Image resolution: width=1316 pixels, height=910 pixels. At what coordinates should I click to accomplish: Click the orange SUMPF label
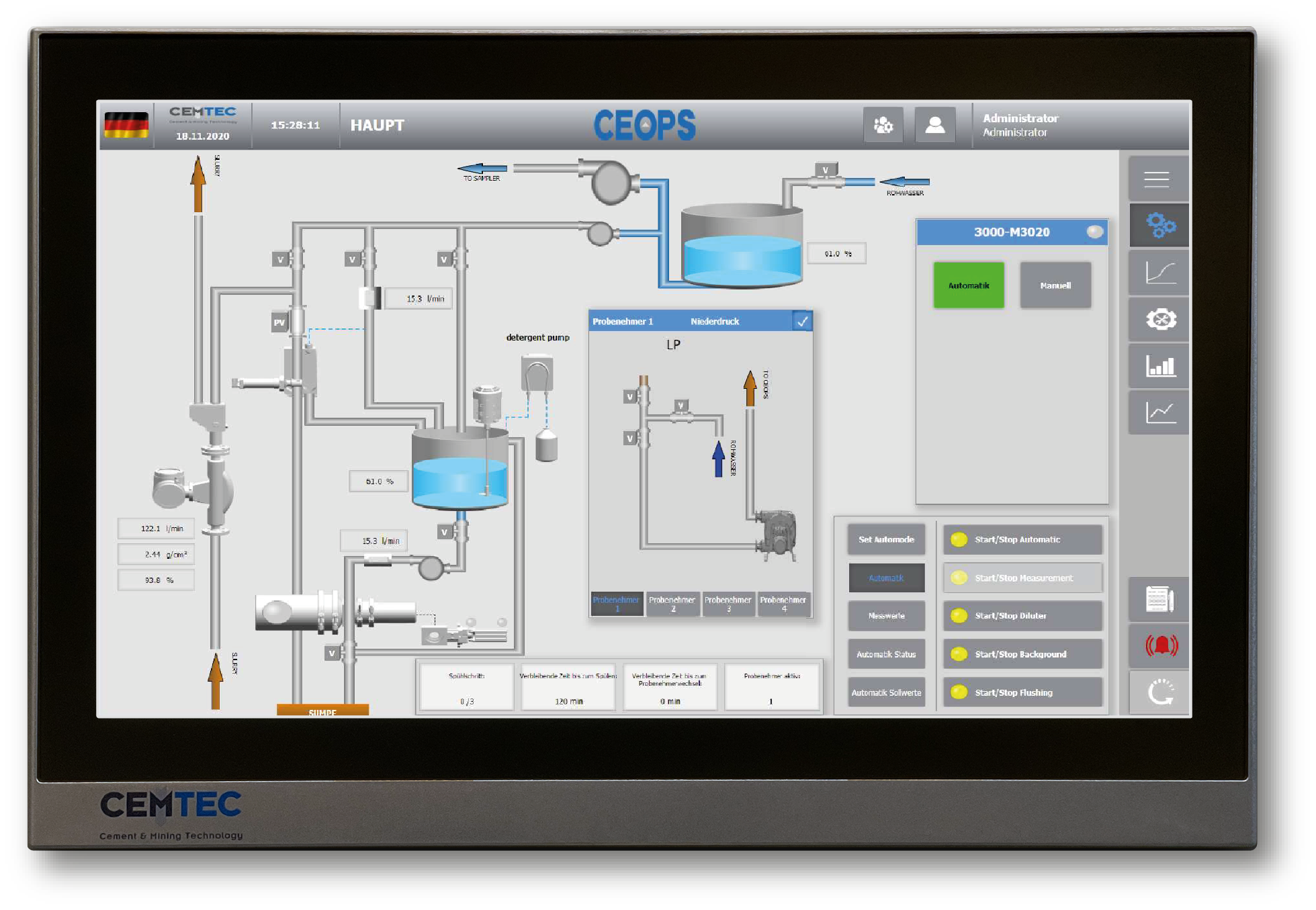click(322, 710)
